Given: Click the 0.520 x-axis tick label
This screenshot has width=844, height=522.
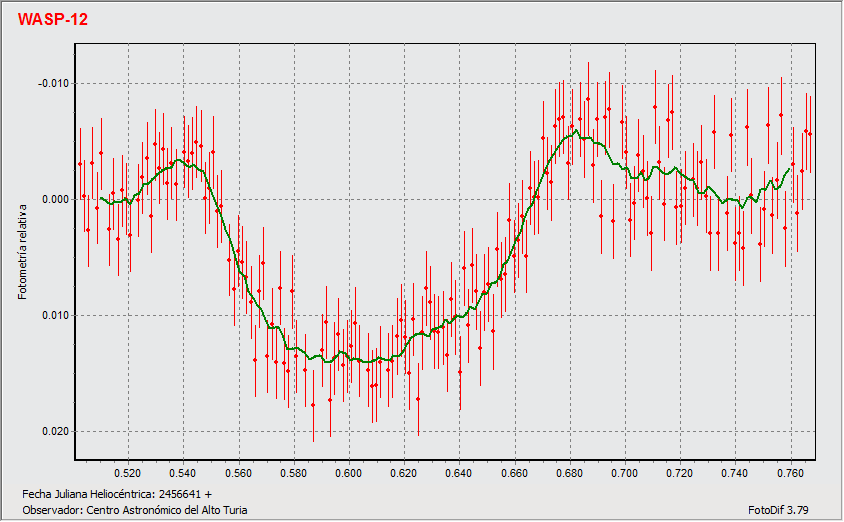Looking at the screenshot, I should pos(127,472).
